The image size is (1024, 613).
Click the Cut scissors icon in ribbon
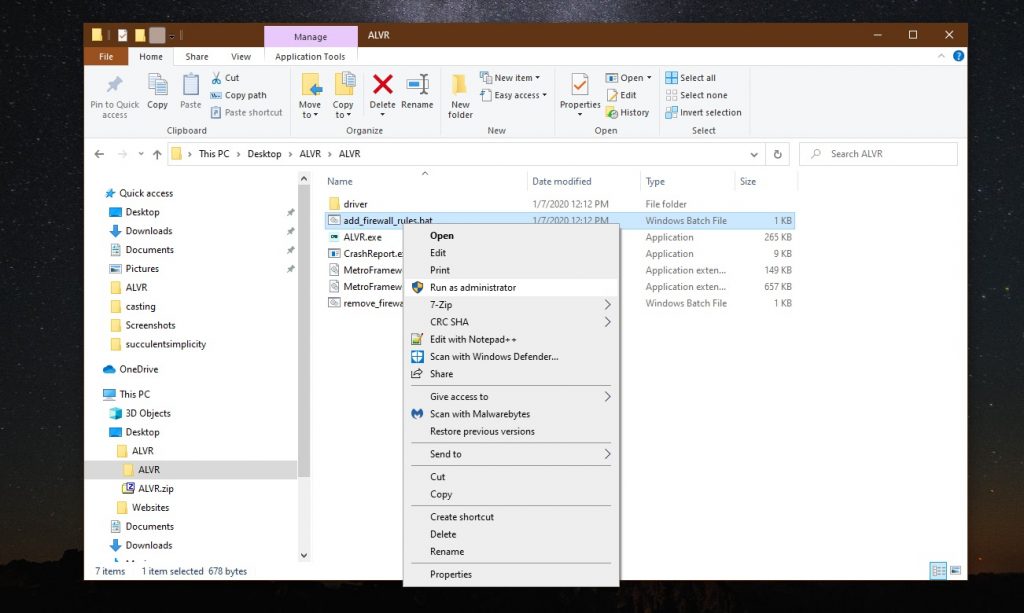[216, 78]
